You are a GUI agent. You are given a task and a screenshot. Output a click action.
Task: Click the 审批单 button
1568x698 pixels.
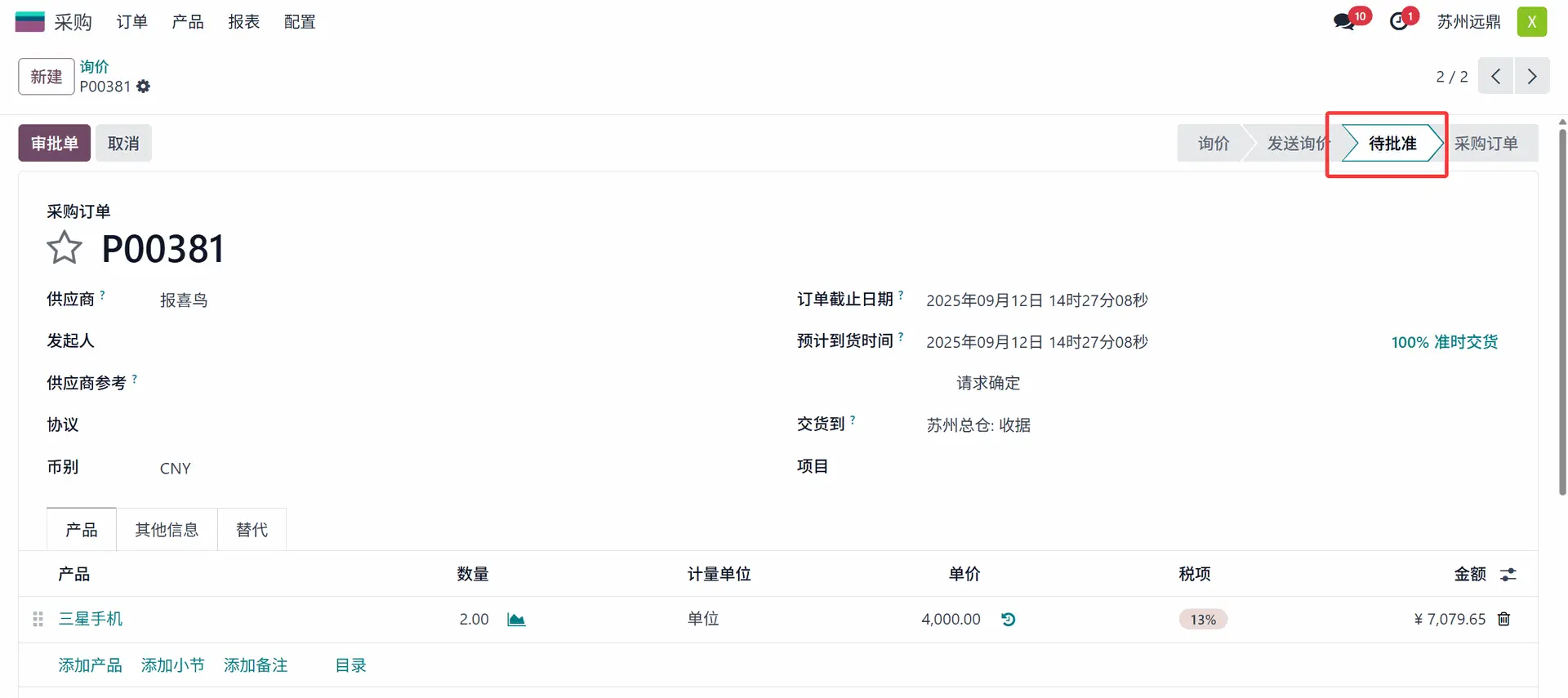(55, 144)
